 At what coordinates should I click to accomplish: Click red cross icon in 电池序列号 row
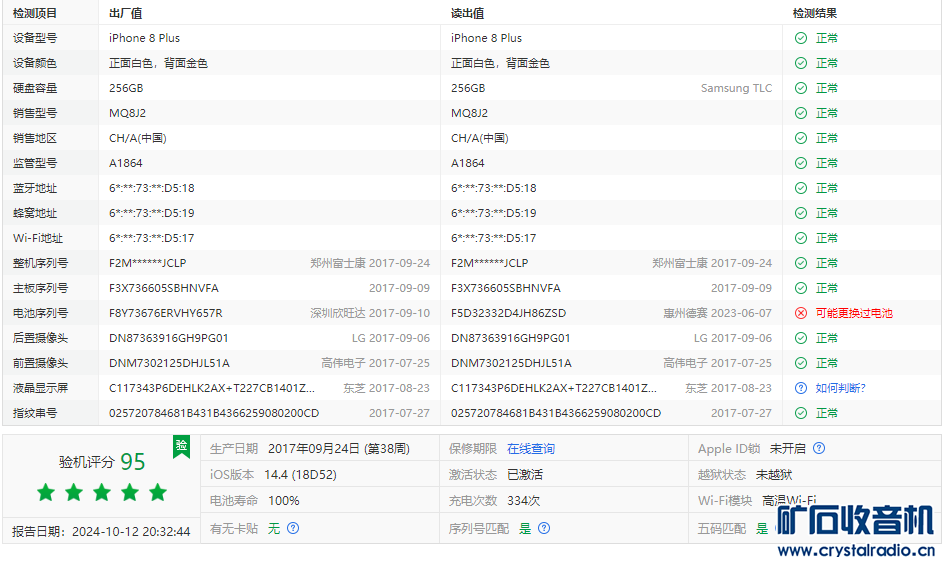(800, 313)
